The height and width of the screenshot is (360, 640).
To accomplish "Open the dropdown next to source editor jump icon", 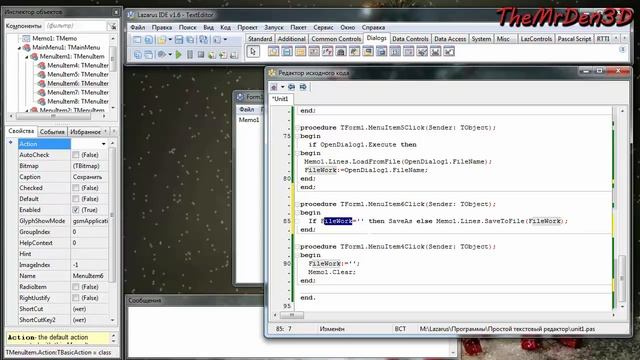I will [x=282, y=87].
